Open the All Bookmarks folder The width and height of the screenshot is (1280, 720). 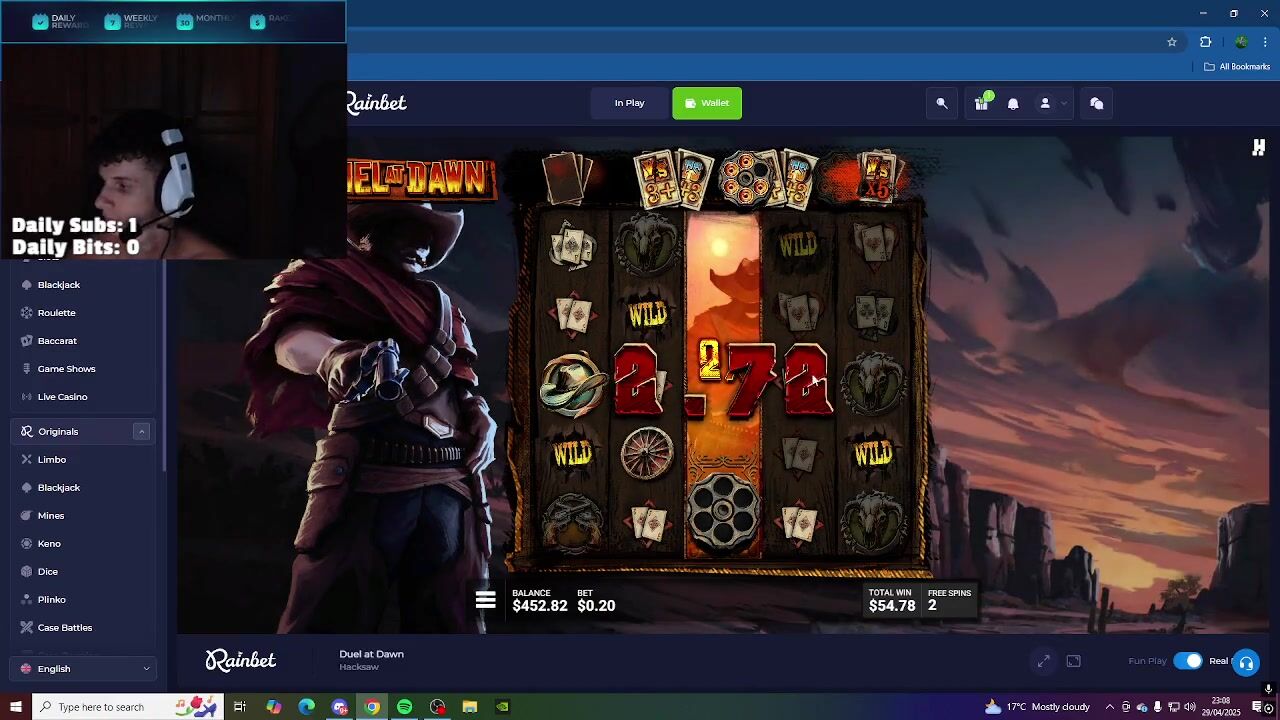click(1237, 67)
